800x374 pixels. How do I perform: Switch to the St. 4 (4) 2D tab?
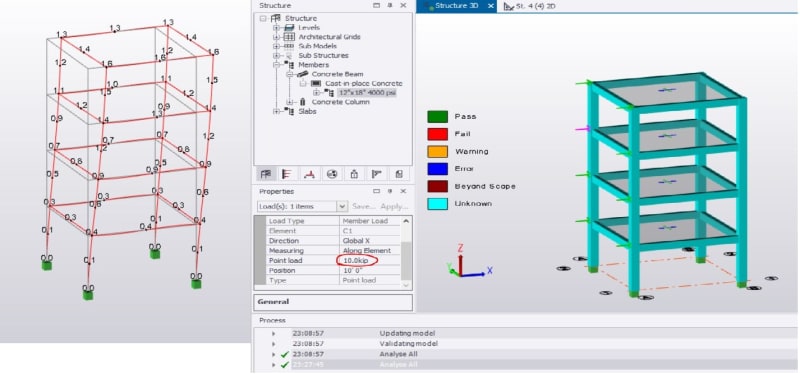click(x=530, y=6)
